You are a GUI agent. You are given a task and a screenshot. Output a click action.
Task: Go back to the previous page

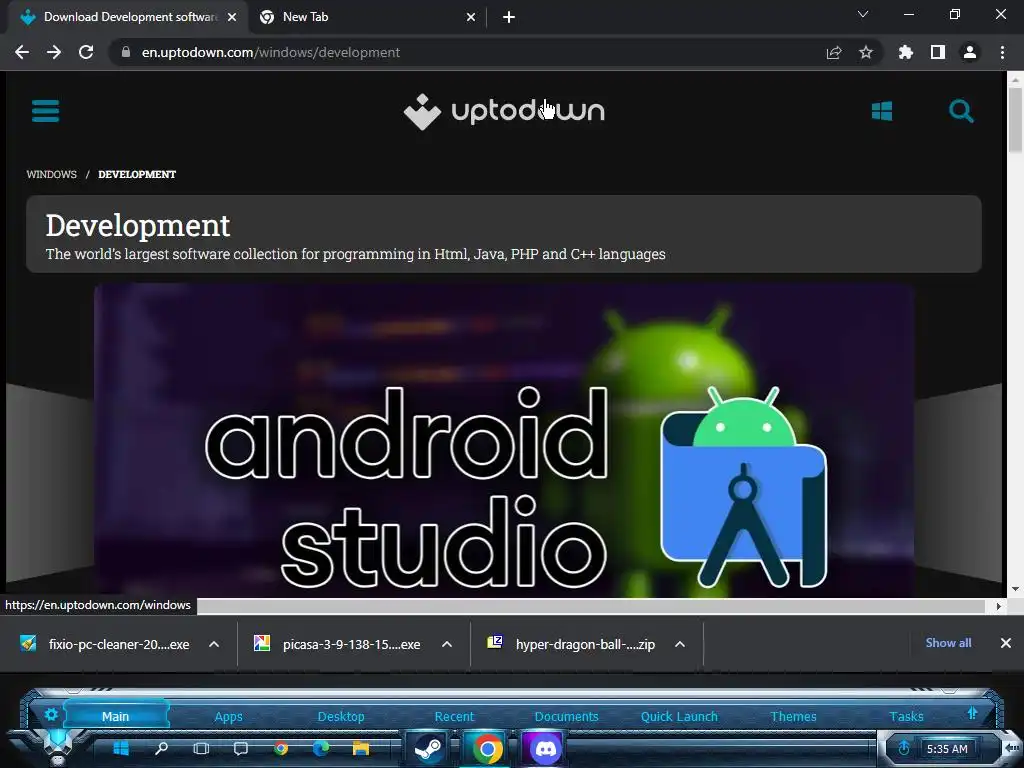pyautogui.click(x=22, y=52)
